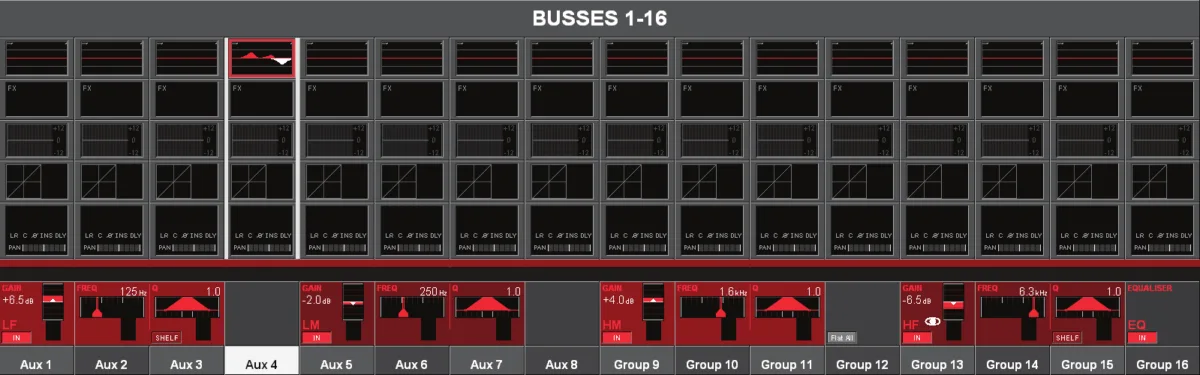Image resolution: width=1200 pixels, height=375 pixels.
Task: Open the Aux 8 EQ curve thumbnail
Action: click(x=562, y=59)
